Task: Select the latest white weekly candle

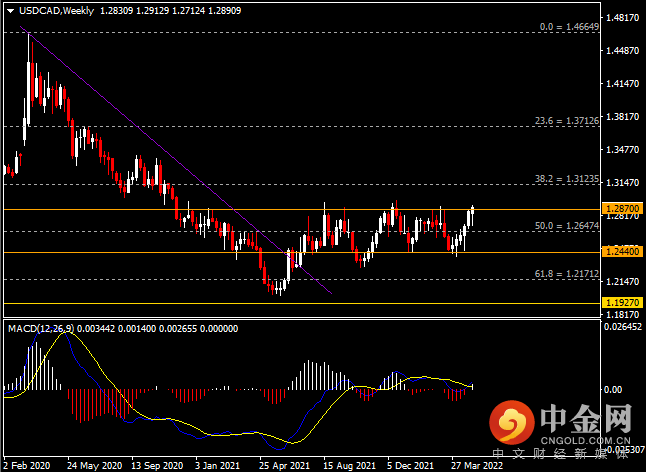Action: (x=473, y=215)
